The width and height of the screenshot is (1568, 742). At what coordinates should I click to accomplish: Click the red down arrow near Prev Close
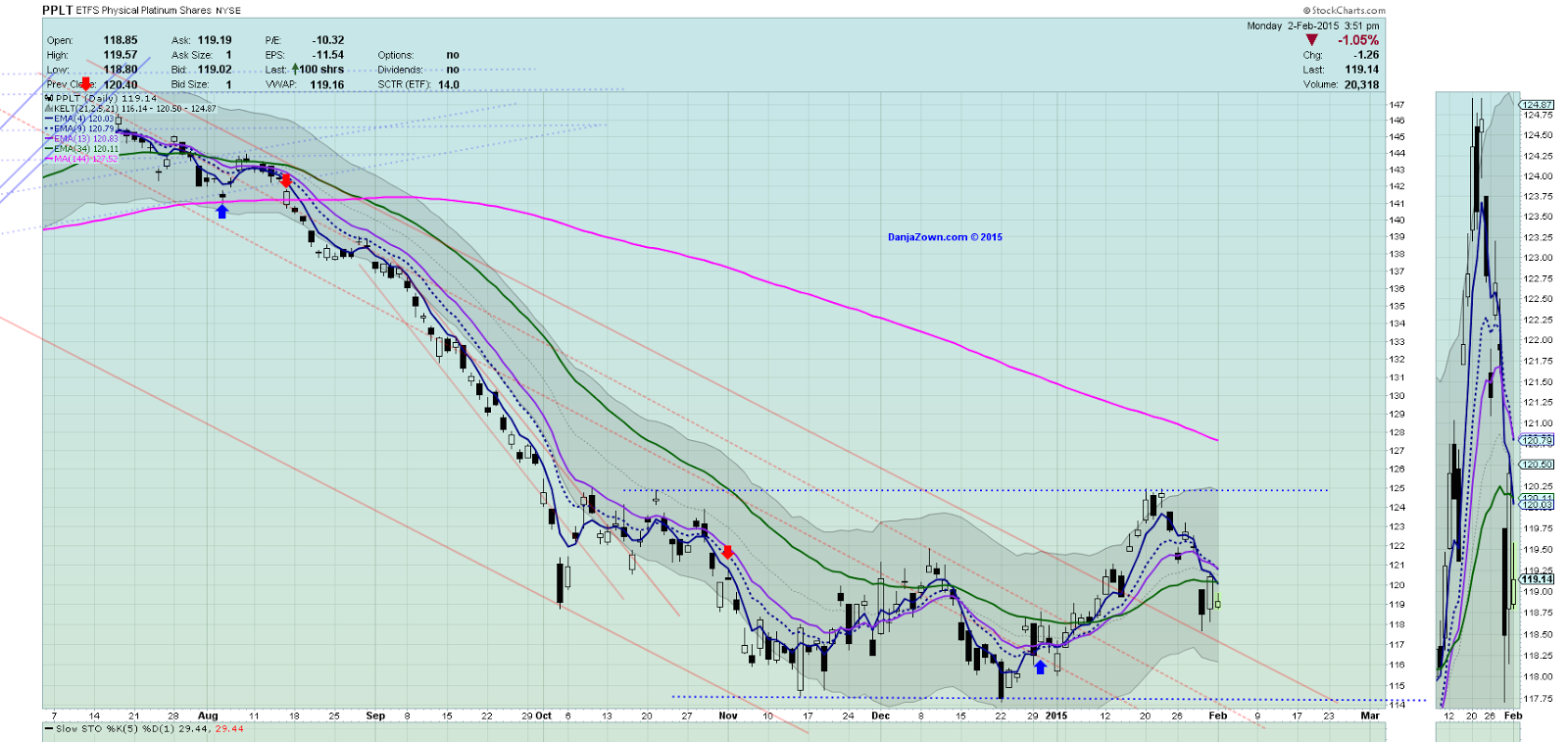pos(86,84)
